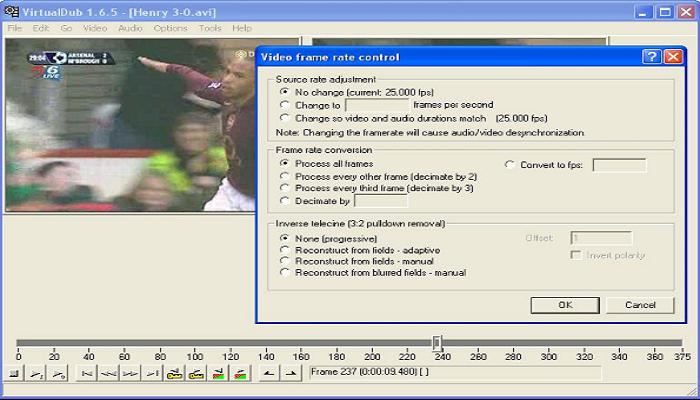Click the Cancel button
The height and width of the screenshot is (400, 700).
point(640,305)
